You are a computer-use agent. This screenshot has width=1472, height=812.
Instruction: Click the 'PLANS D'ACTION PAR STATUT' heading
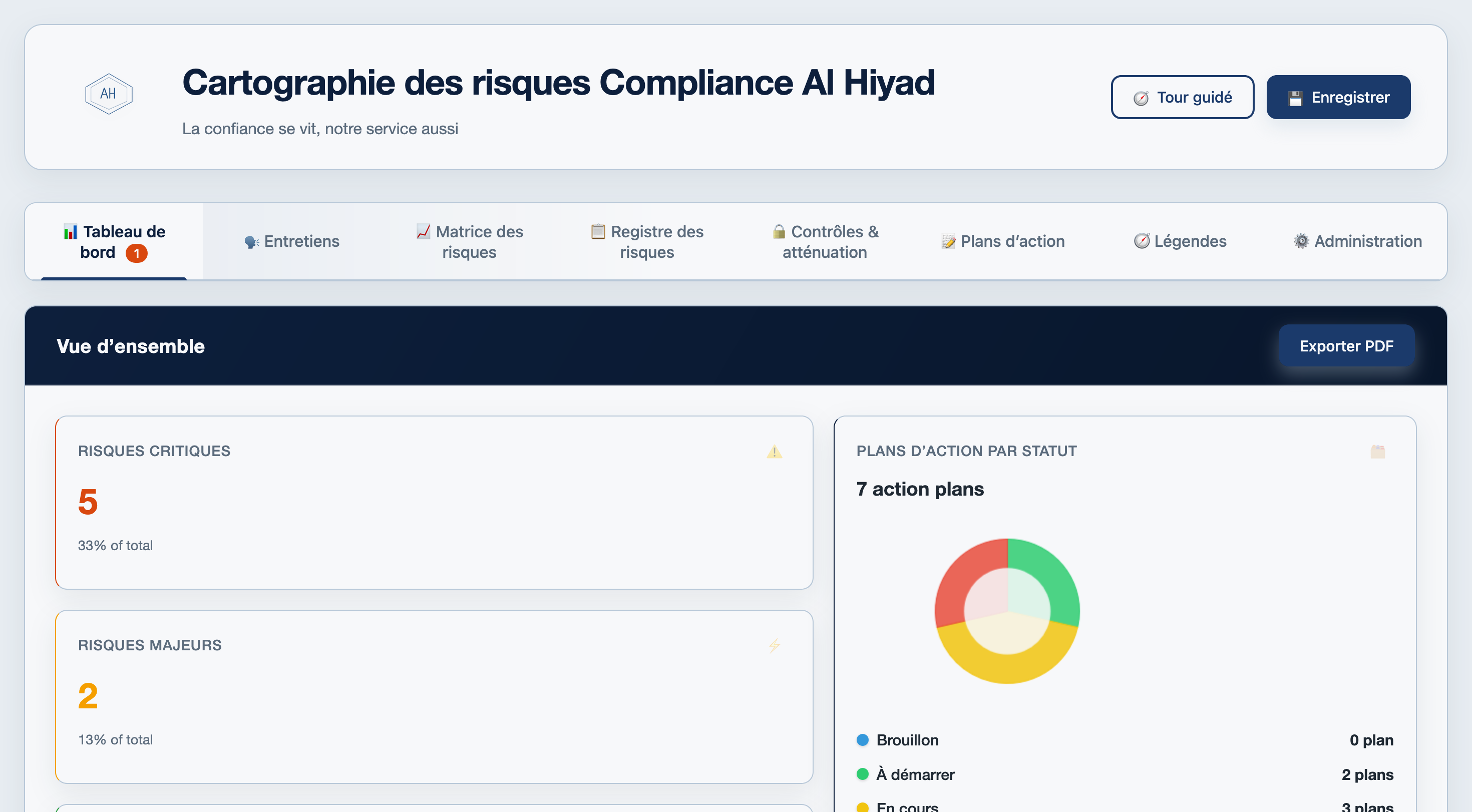click(966, 452)
